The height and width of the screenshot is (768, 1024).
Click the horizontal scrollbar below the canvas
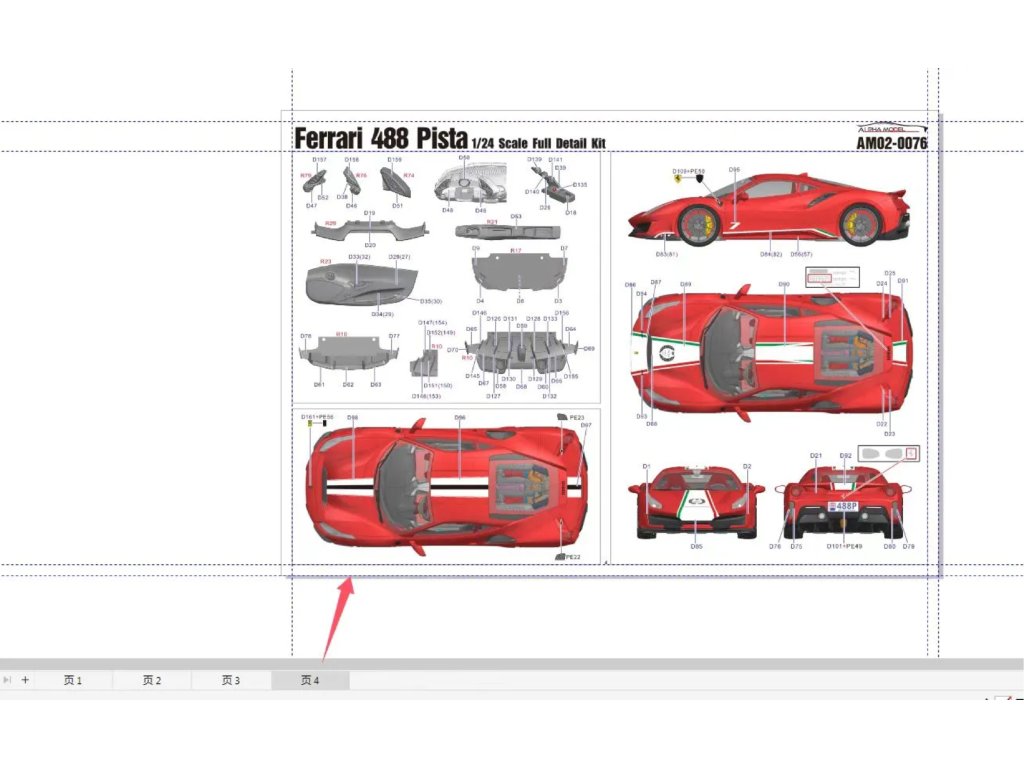coord(512,664)
